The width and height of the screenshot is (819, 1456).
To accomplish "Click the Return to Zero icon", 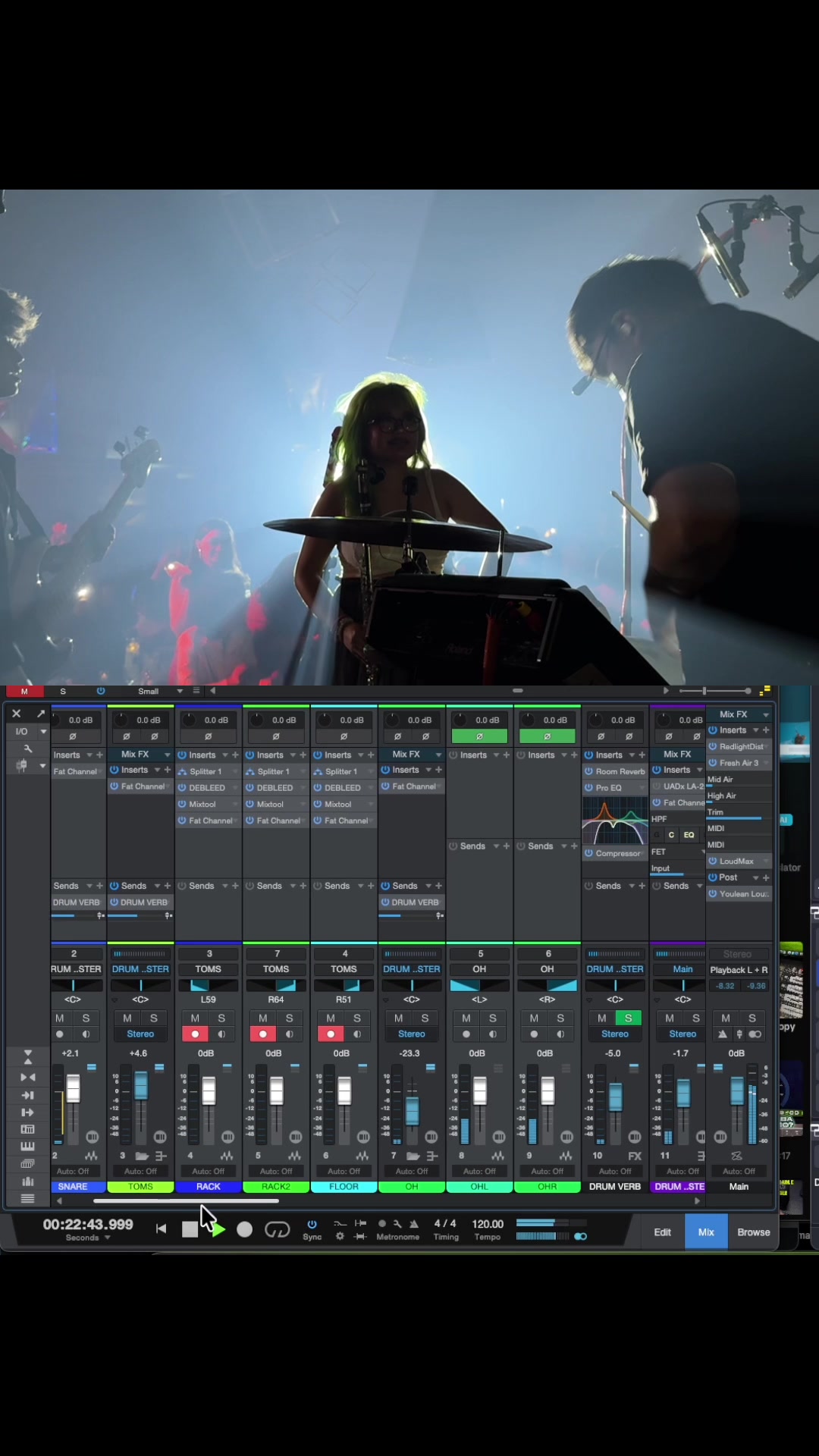I will (161, 1229).
